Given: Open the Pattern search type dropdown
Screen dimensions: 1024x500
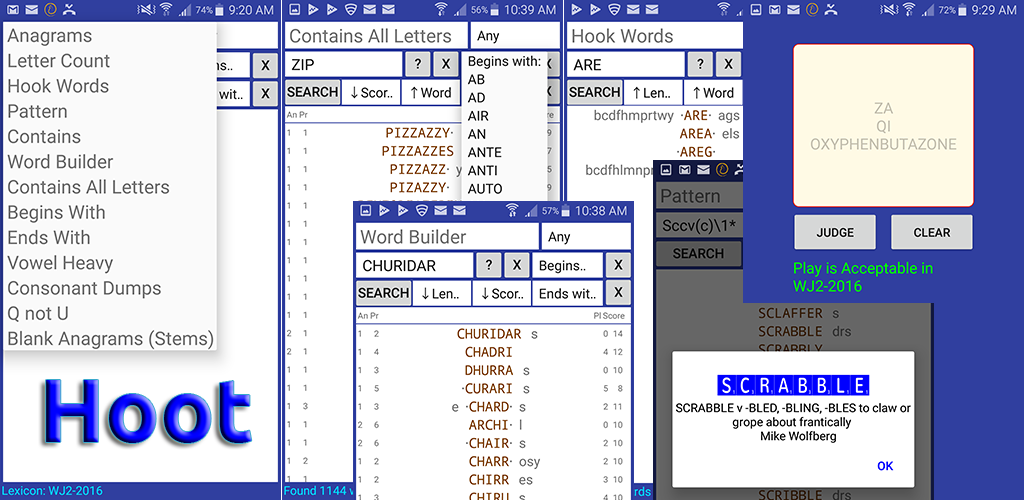Looking at the screenshot, I should (699, 196).
